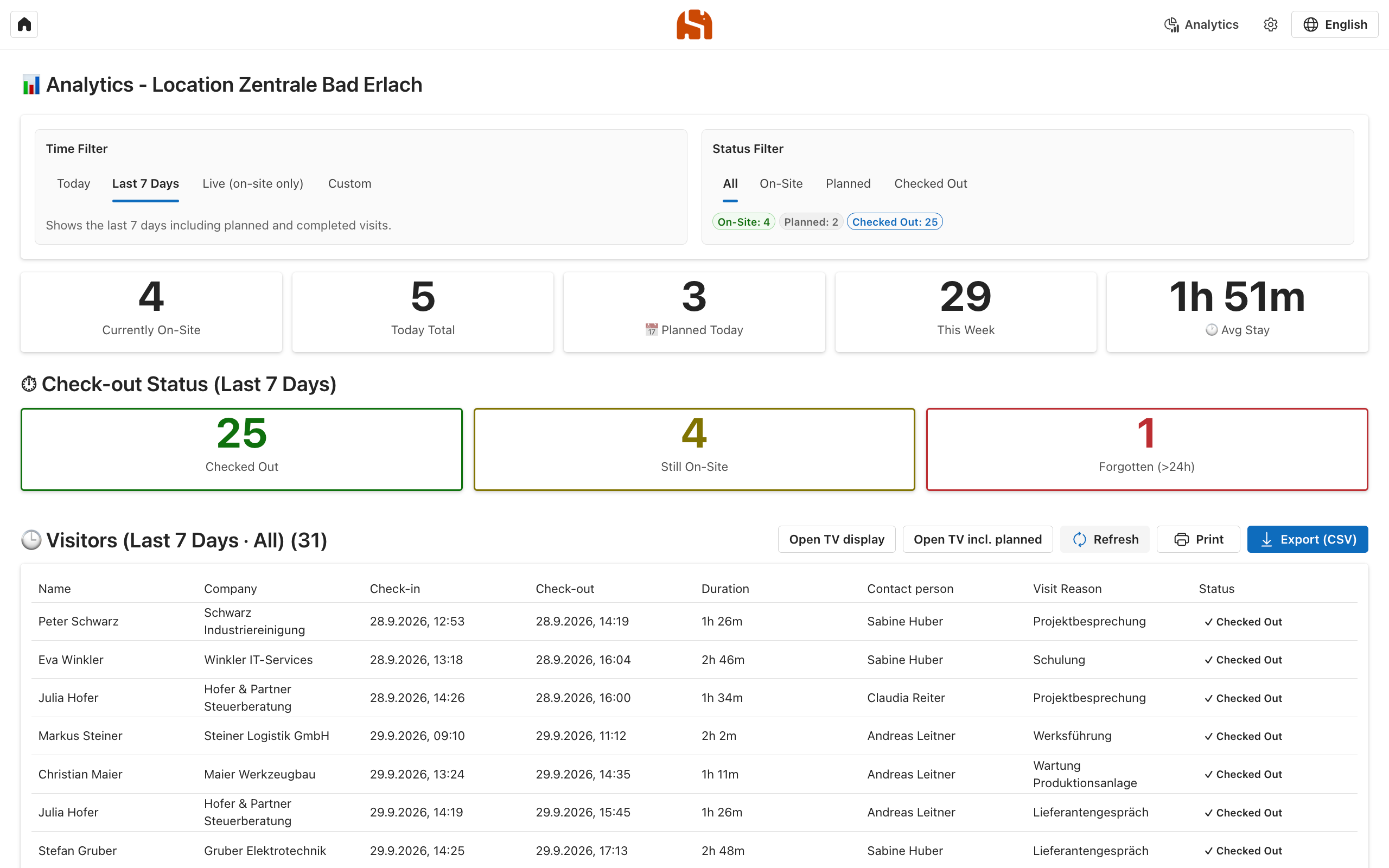
Task: Click the On-Site: 4 badge
Action: tap(743, 222)
